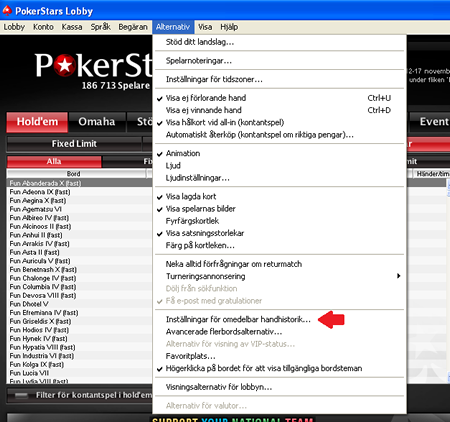The height and width of the screenshot is (422, 450).
Task: Toggle Visa ej vinnande hand
Action: [279, 110]
